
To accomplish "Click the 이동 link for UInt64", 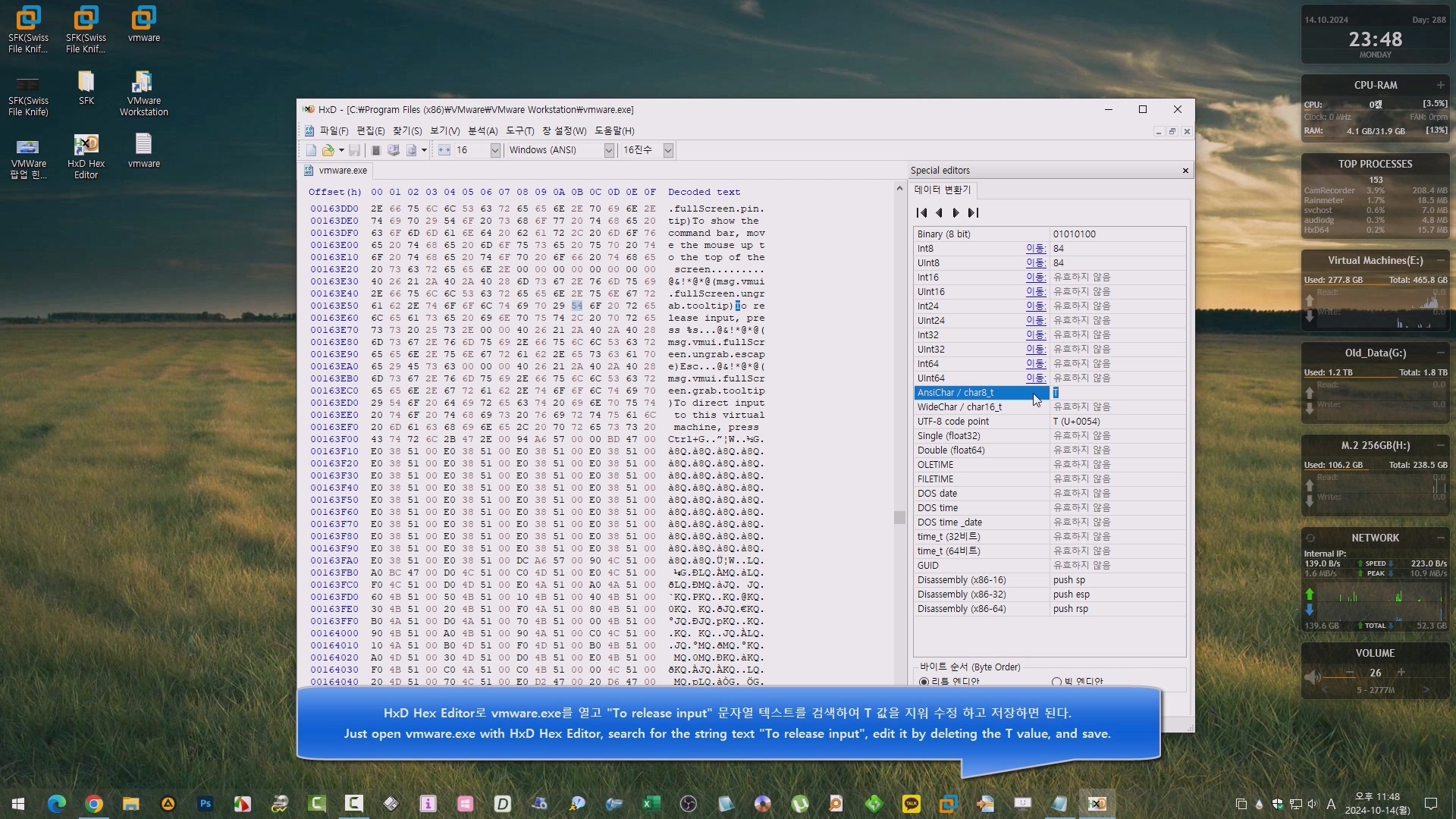I will point(1035,378).
